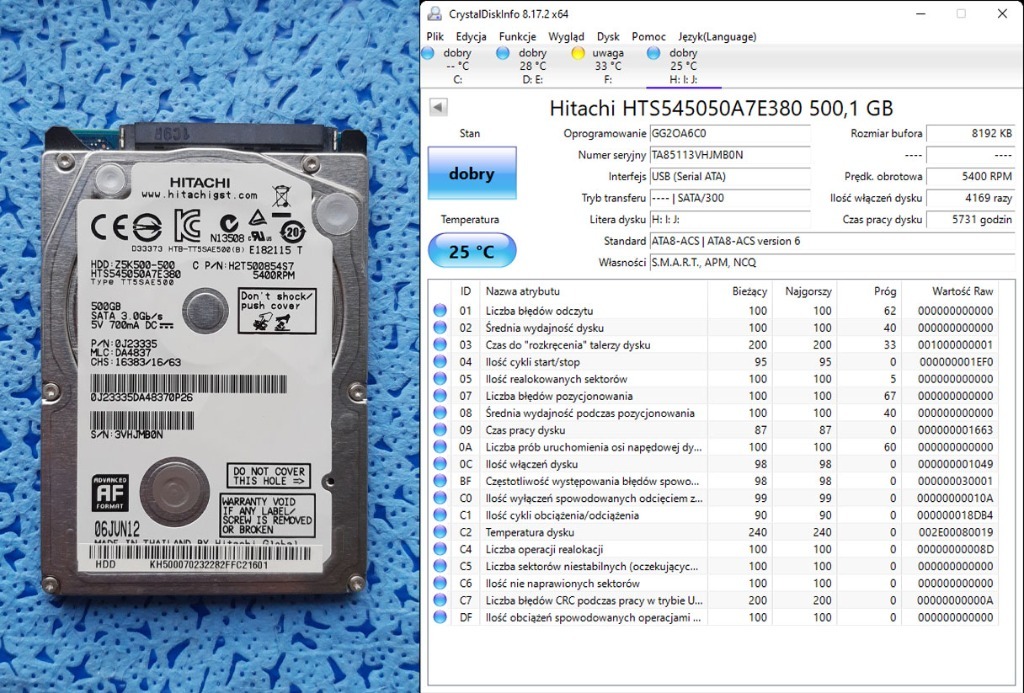Screen dimensions: 1024x693
Task: Switch to the H: I: J: disk tab
Action: pyautogui.click(x=683, y=66)
